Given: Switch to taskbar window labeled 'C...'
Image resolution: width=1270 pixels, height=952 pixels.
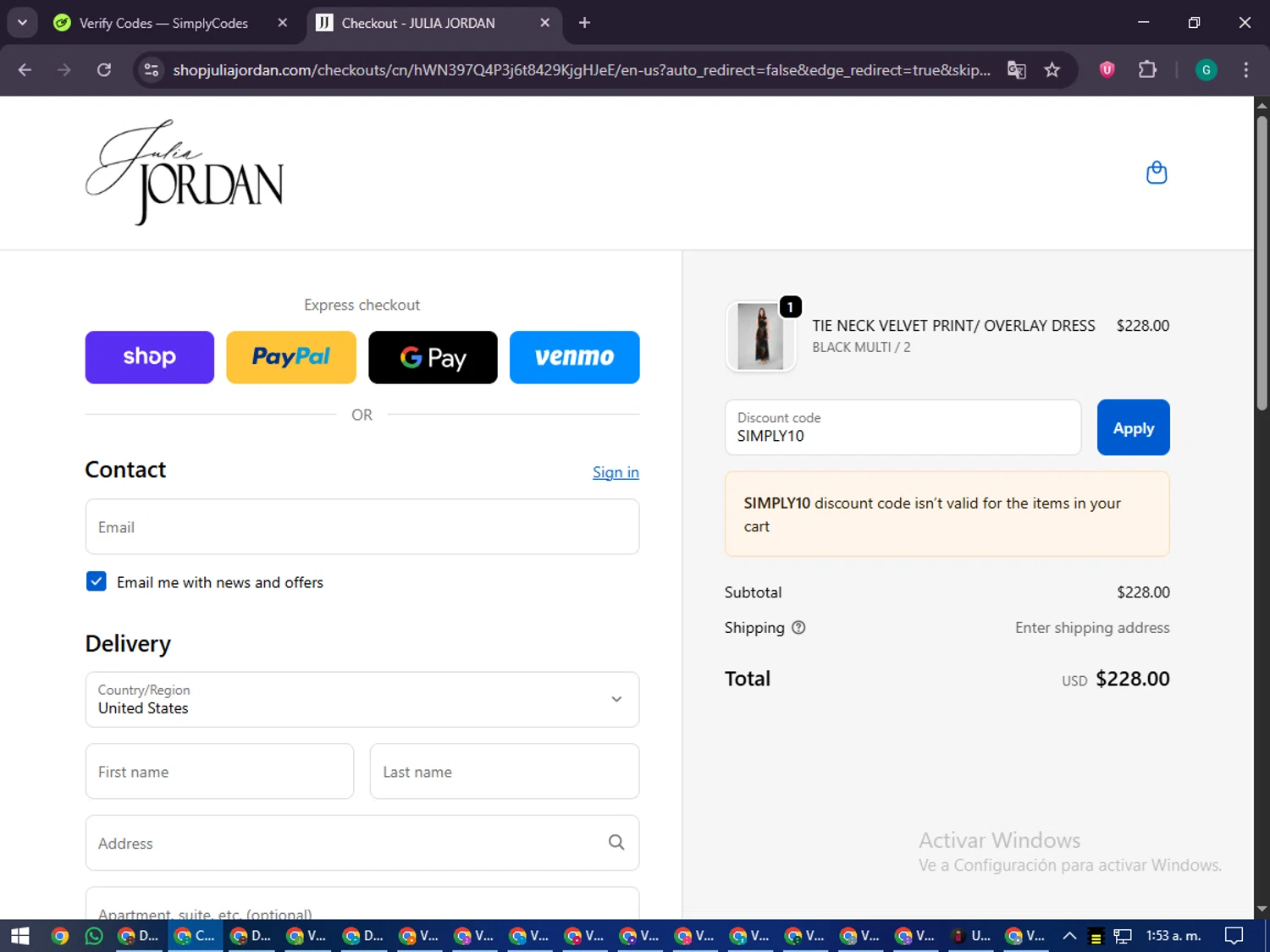Looking at the screenshot, I should click(195, 936).
